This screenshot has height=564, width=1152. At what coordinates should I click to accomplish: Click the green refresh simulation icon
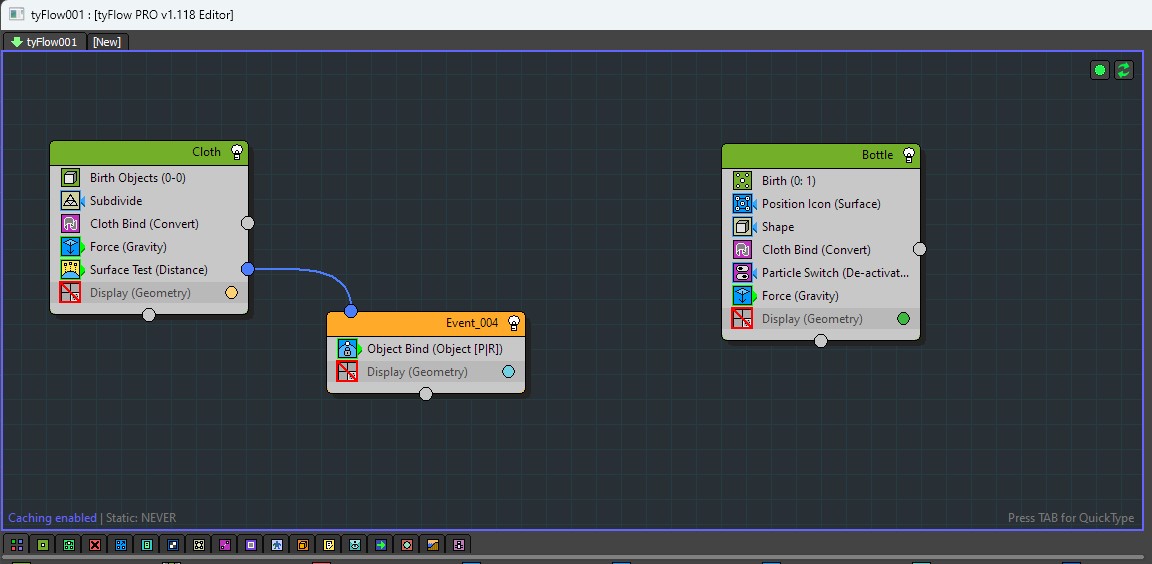click(x=1124, y=70)
